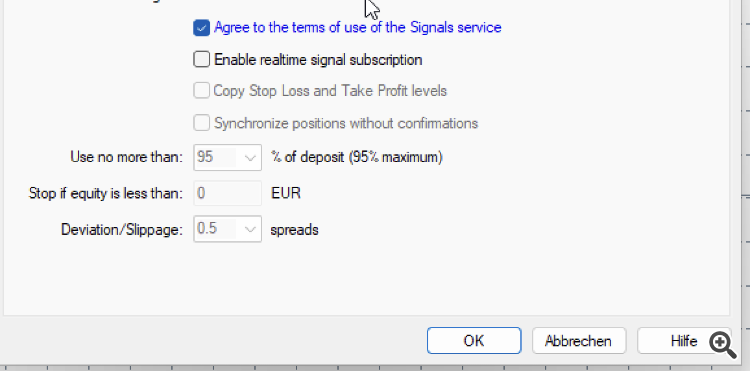Confirm the dialog with the OK button

[474, 340]
